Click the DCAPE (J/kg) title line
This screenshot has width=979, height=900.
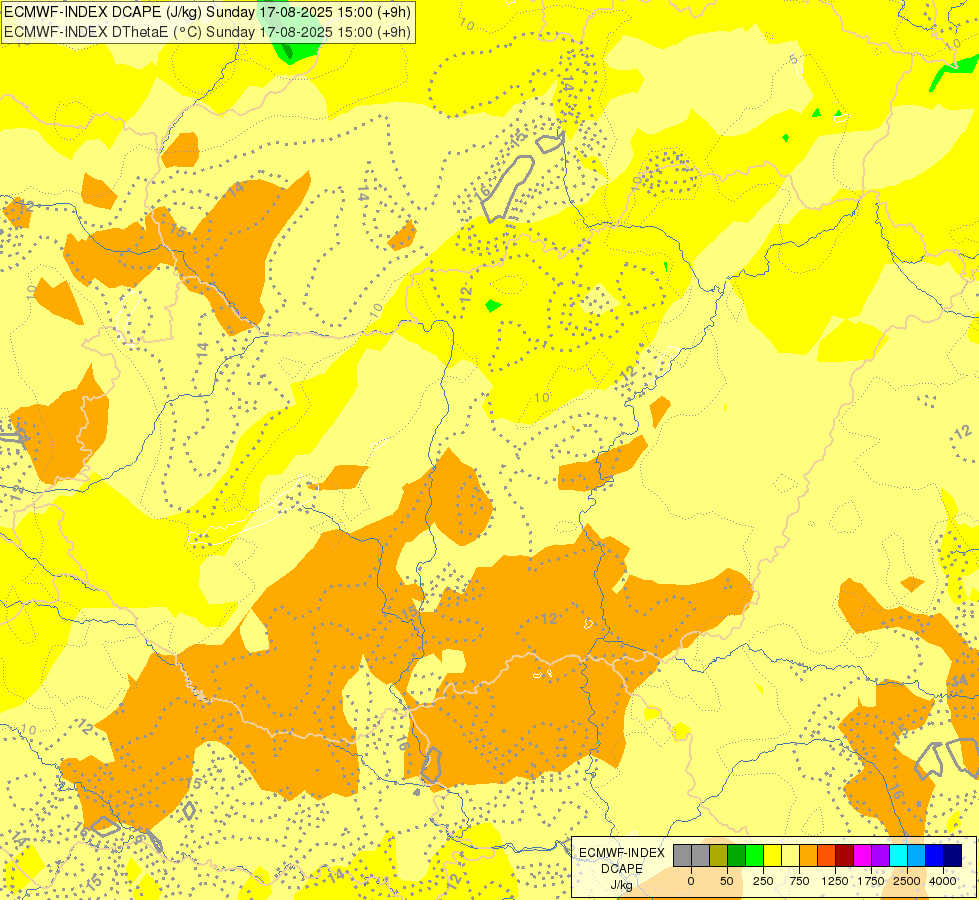point(207,12)
